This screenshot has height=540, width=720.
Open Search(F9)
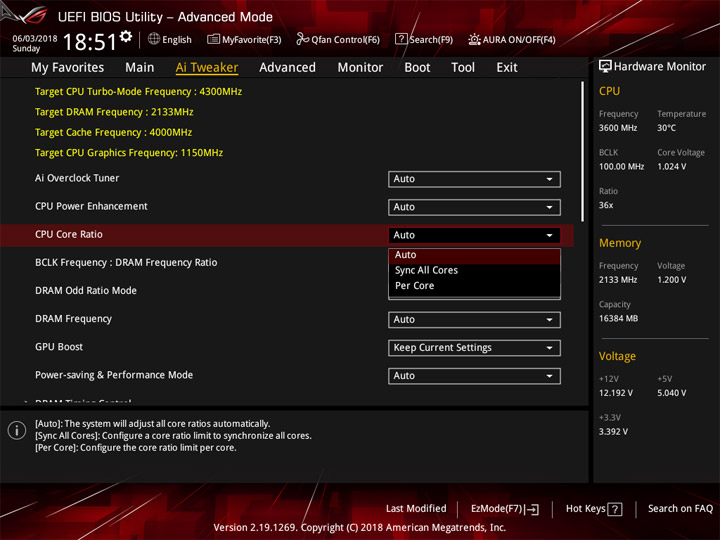pos(424,39)
